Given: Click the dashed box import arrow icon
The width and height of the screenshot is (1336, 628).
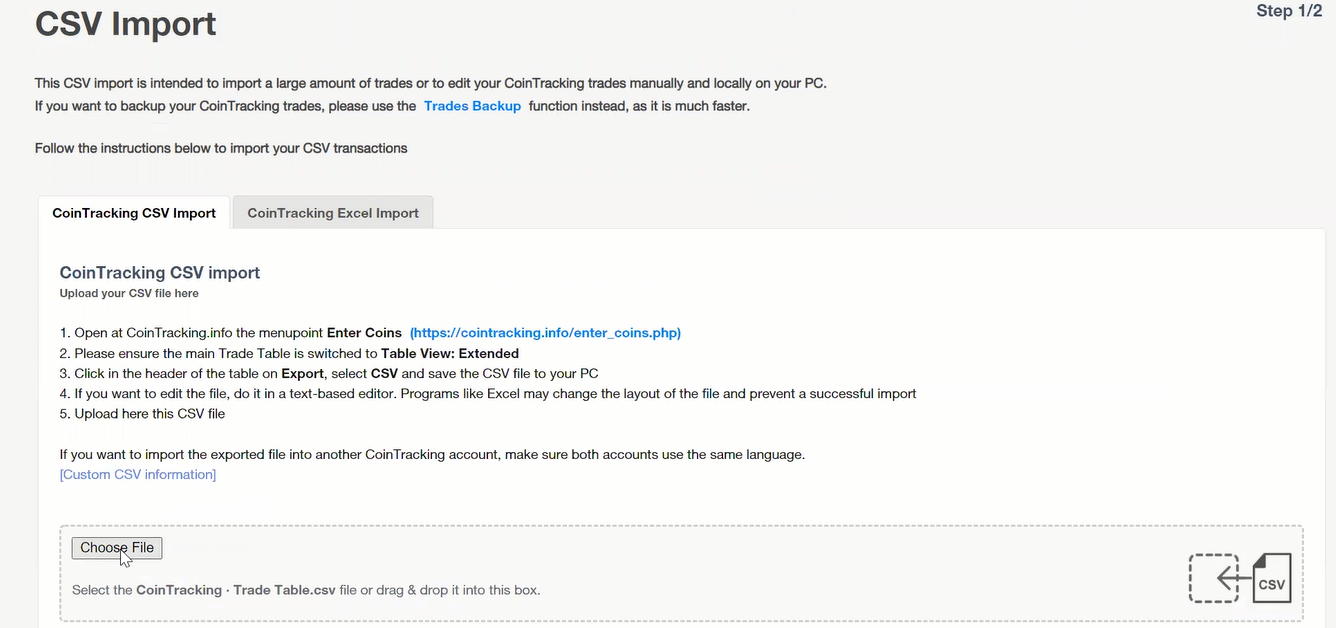Looking at the screenshot, I should 1214,578.
